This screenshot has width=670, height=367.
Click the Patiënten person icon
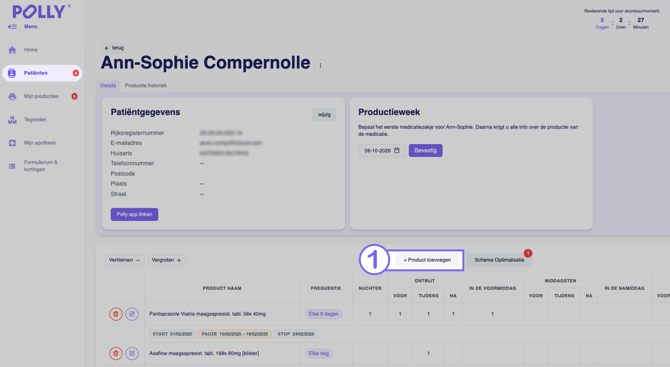coord(12,73)
